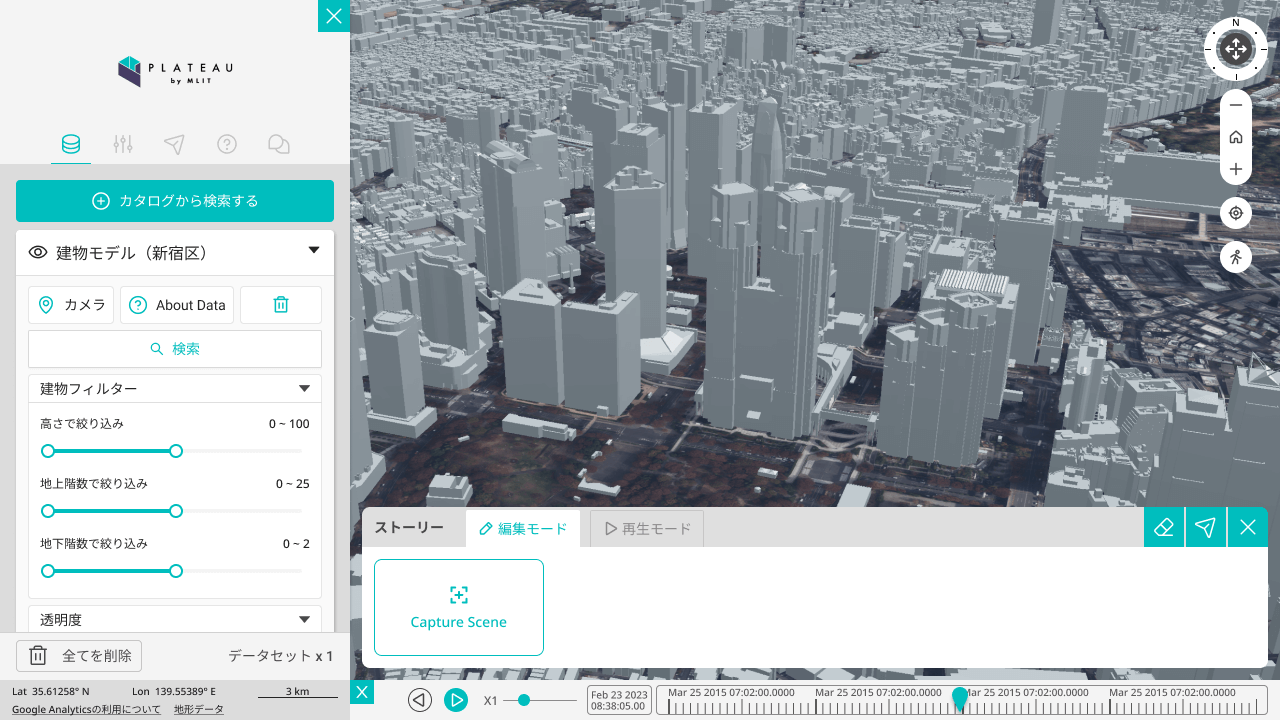Play the timeline animation
Image resolution: width=1280 pixels, height=720 pixels.
coord(455,700)
